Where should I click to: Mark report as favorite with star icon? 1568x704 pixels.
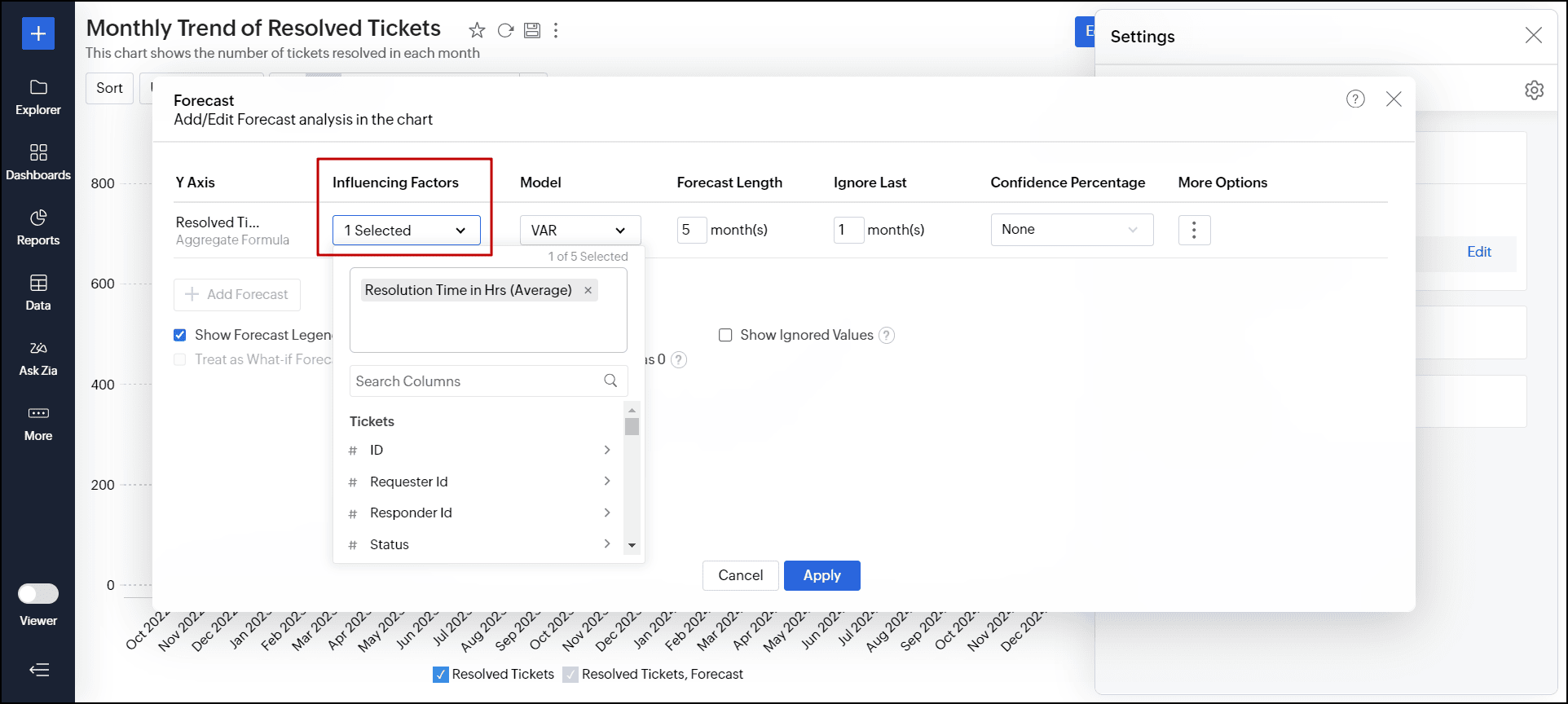click(477, 31)
